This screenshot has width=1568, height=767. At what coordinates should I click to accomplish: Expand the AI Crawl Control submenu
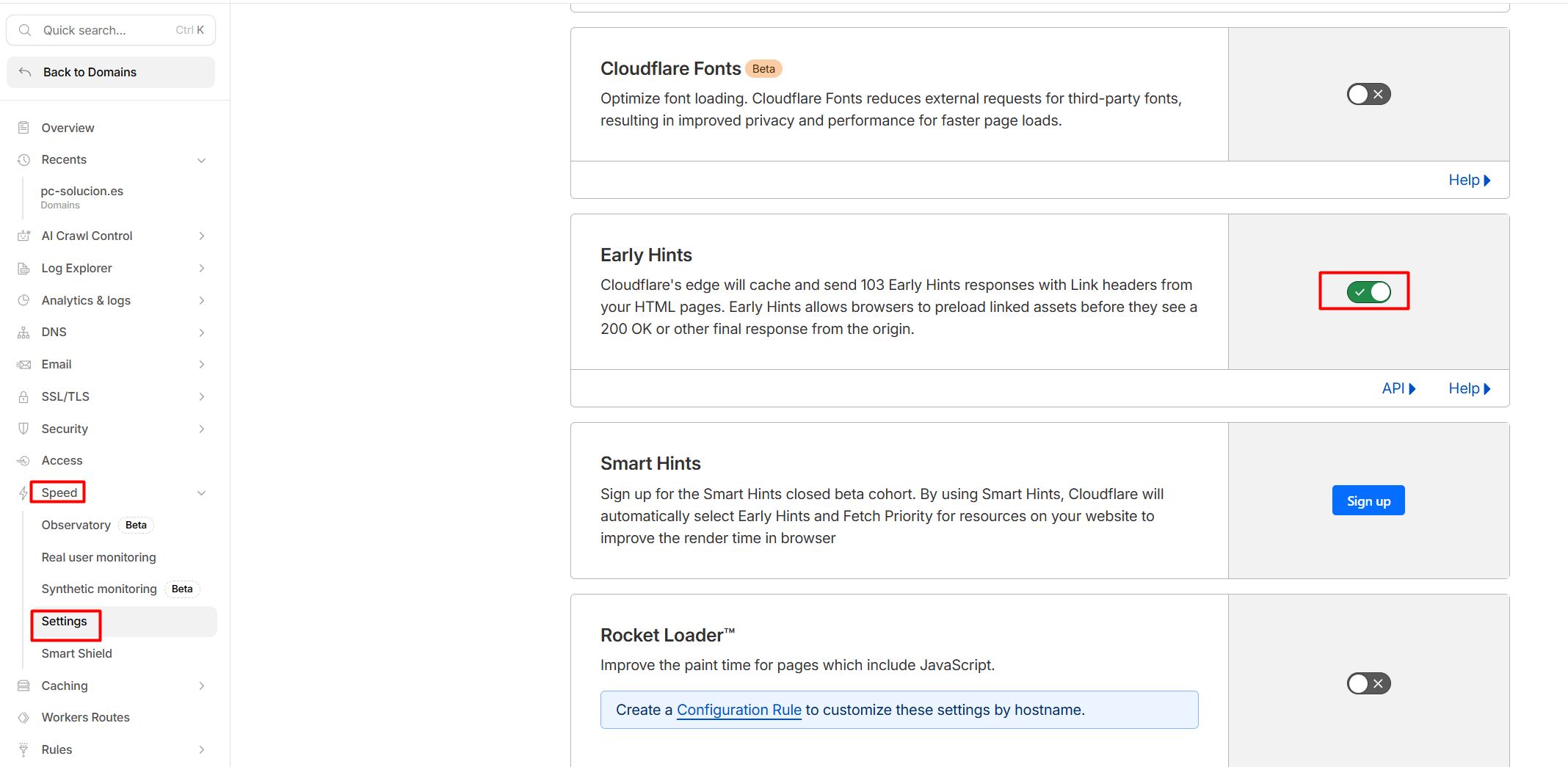tap(201, 236)
